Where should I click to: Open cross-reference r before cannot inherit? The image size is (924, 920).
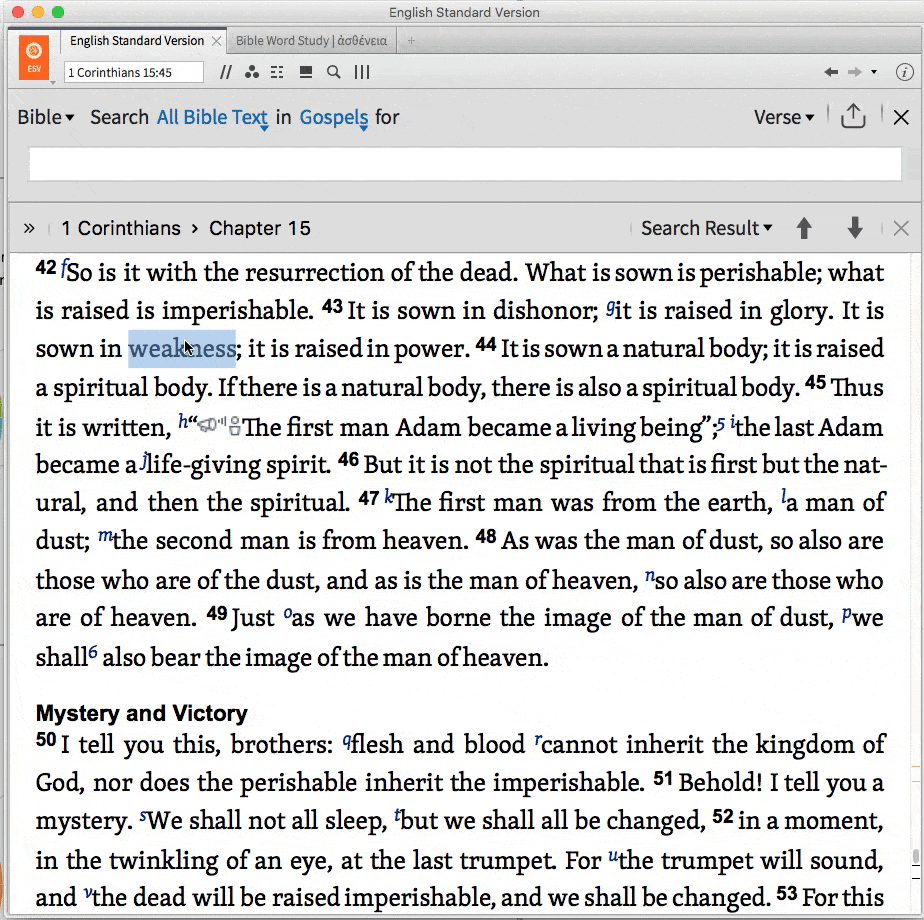click(537, 739)
